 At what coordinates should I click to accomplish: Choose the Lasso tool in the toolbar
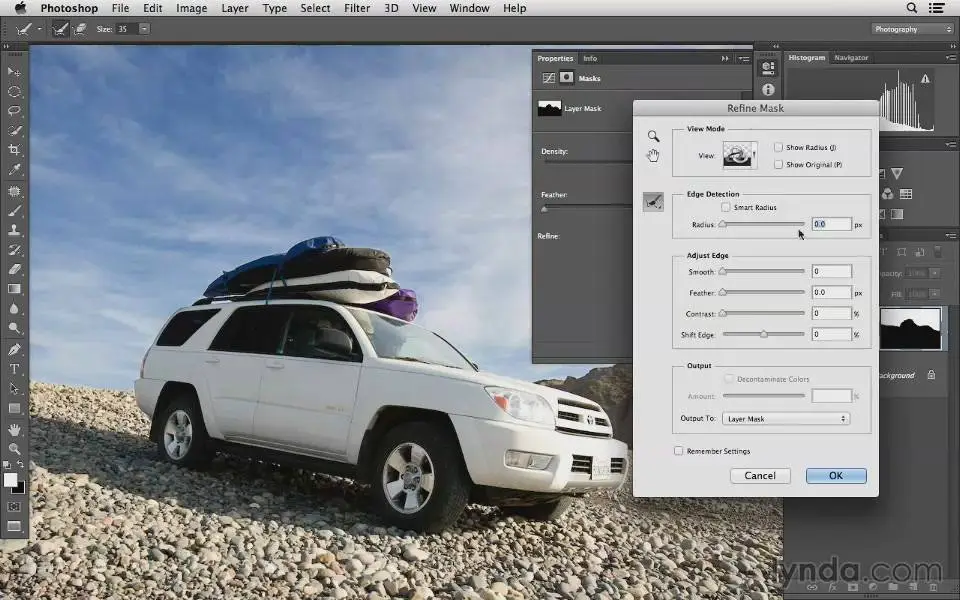coord(15,111)
